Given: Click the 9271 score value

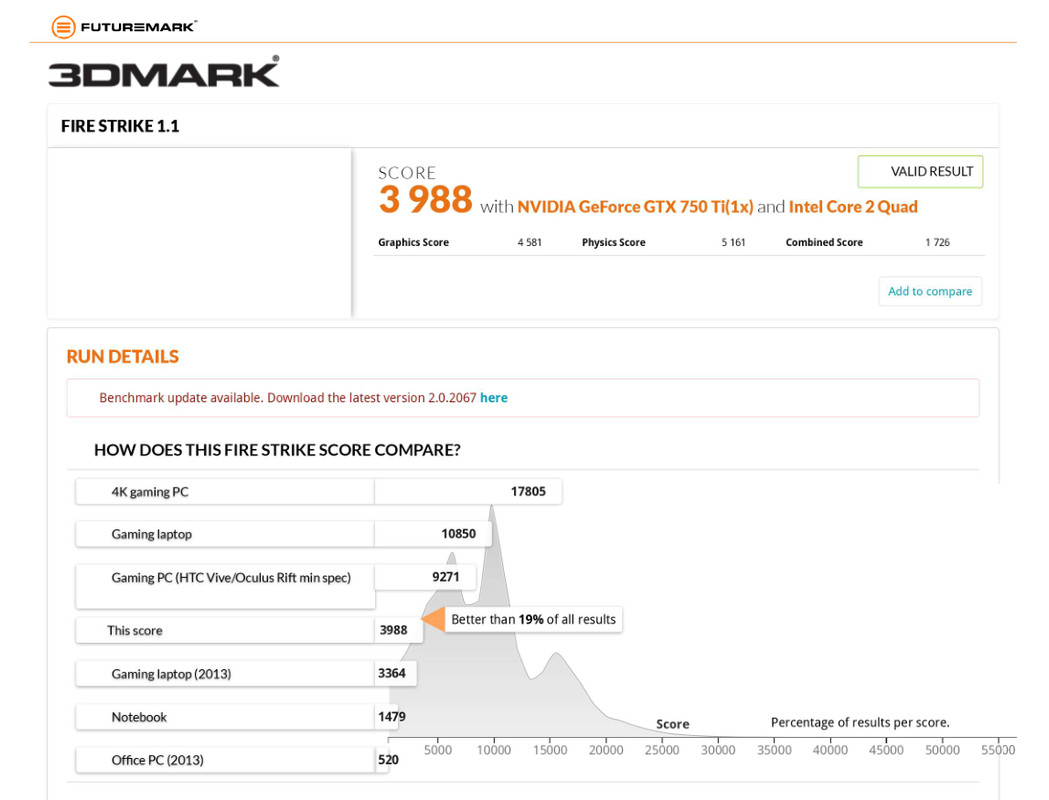Looking at the screenshot, I should [x=446, y=577].
